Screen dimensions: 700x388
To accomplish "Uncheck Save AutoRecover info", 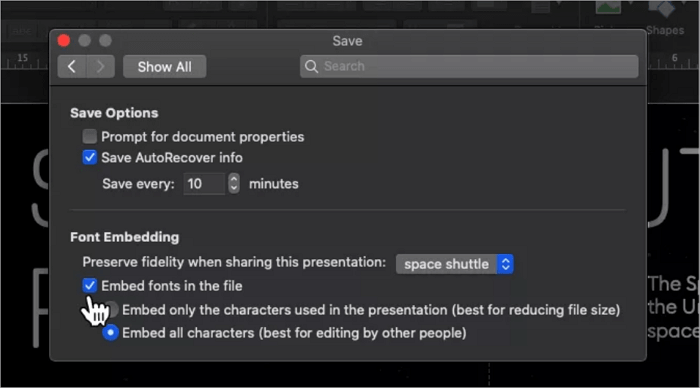I will (x=89, y=157).
